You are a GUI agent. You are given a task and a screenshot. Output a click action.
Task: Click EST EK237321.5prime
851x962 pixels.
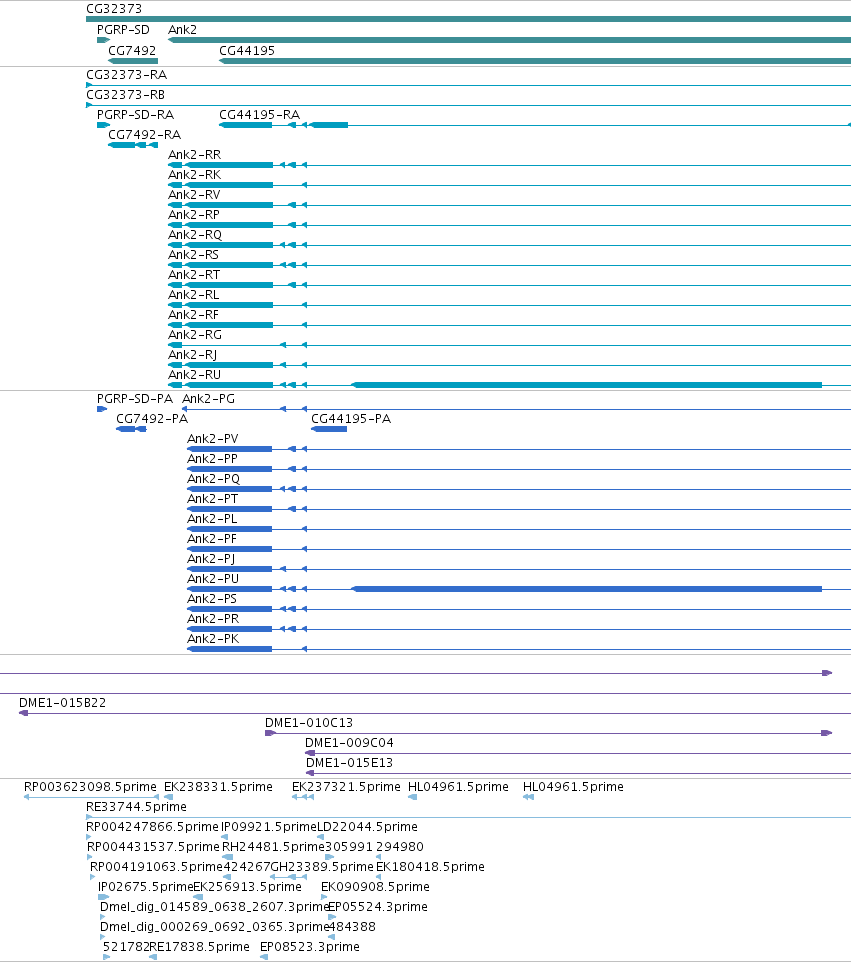[x=346, y=787]
